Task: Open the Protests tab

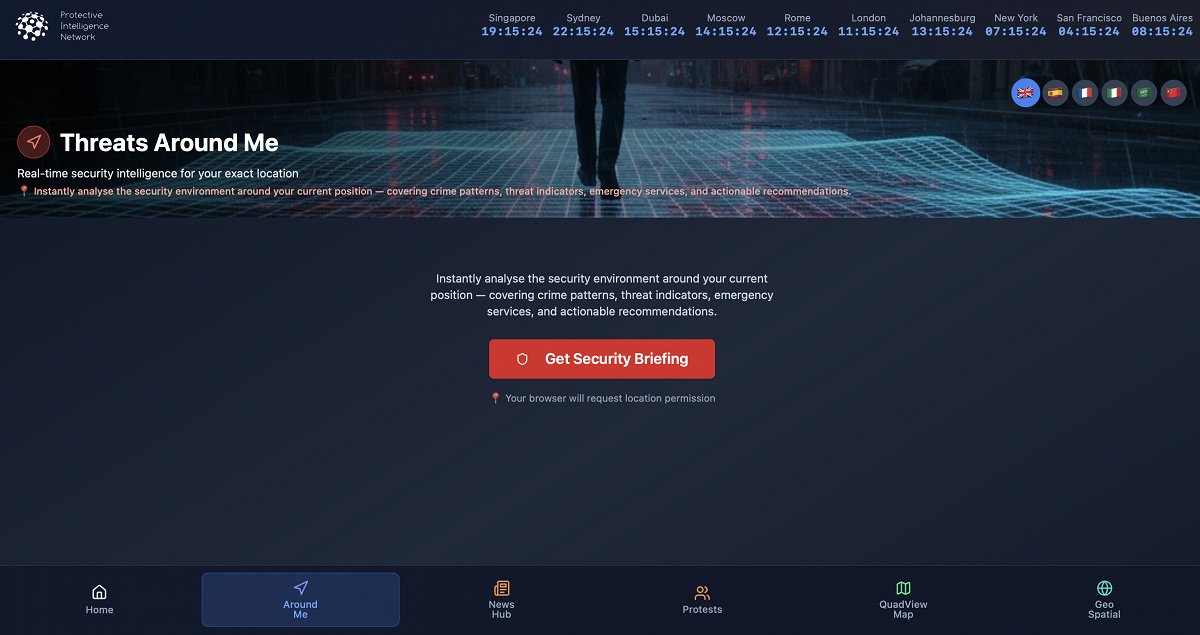Action: (702, 599)
